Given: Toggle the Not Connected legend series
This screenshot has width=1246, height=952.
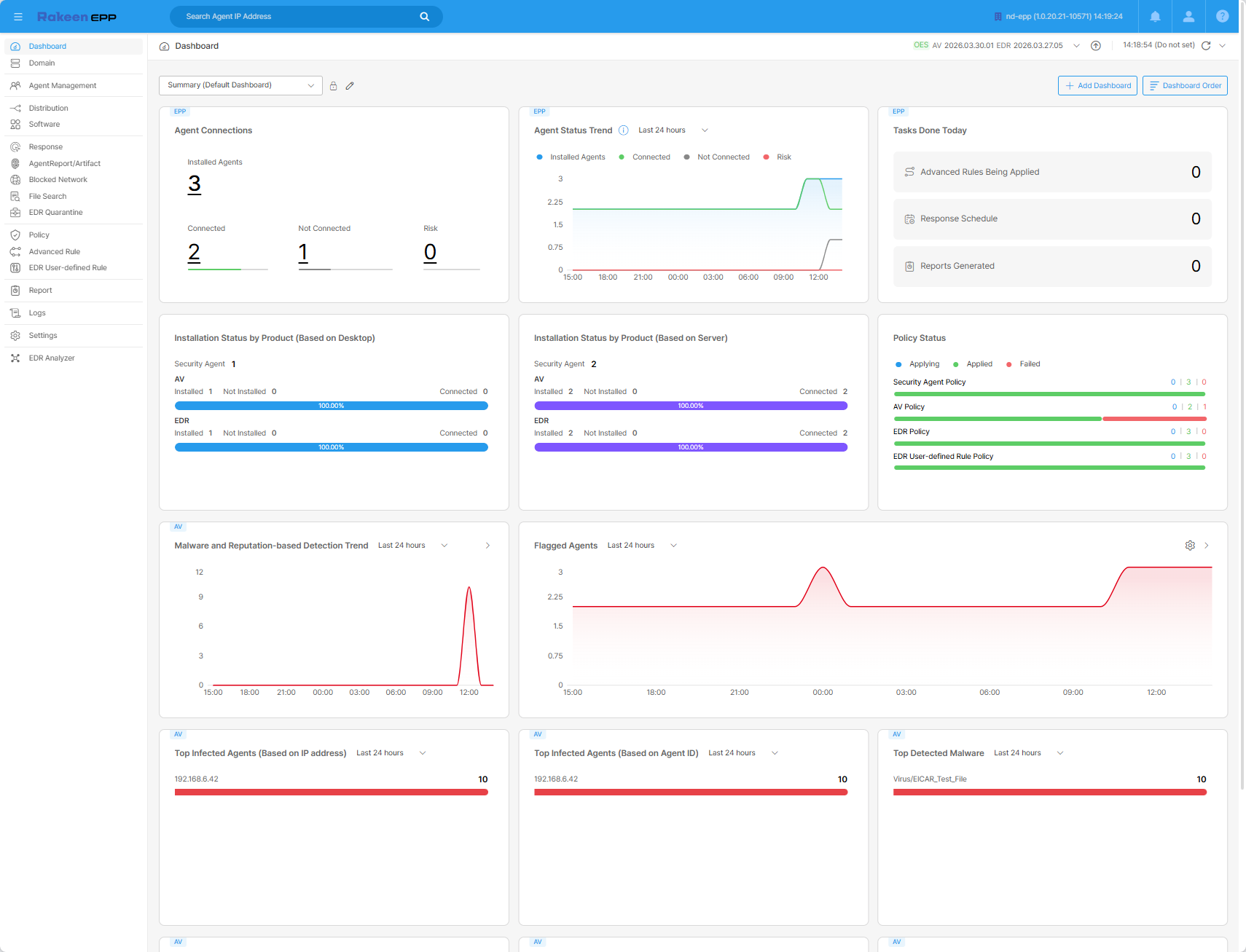Looking at the screenshot, I should [x=717, y=157].
